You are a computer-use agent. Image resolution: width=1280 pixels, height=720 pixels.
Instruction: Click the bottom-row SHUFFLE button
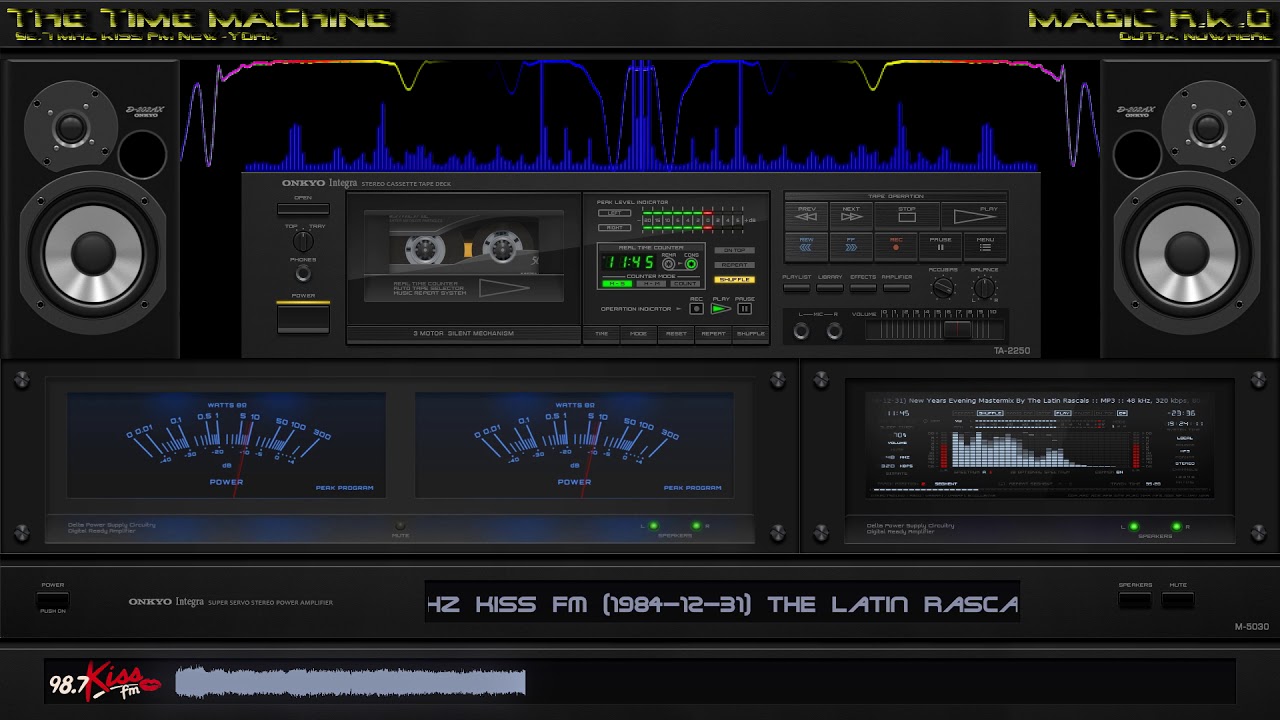pos(751,335)
